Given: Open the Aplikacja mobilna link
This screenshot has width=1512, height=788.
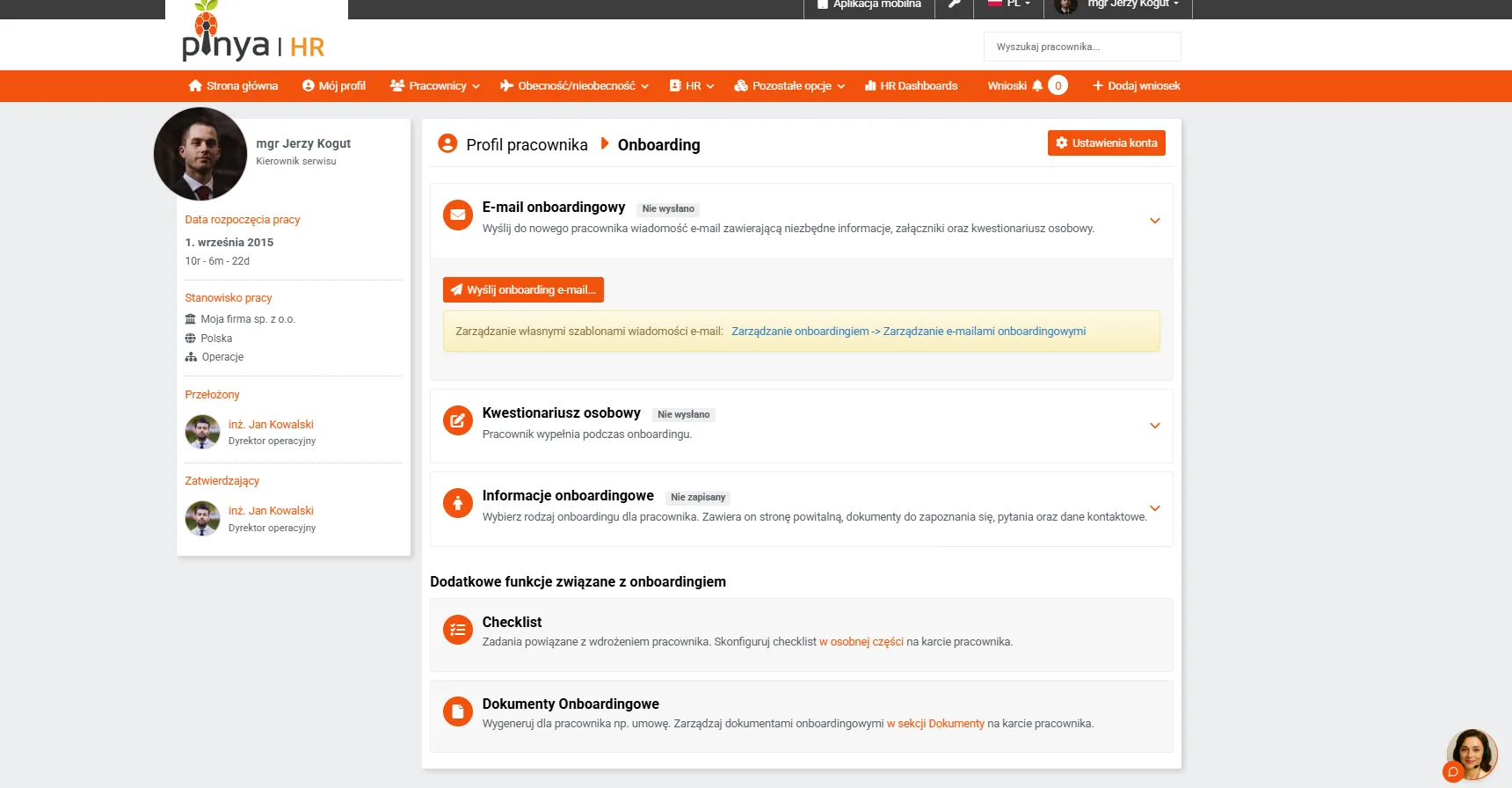Looking at the screenshot, I should tap(869, 4).
